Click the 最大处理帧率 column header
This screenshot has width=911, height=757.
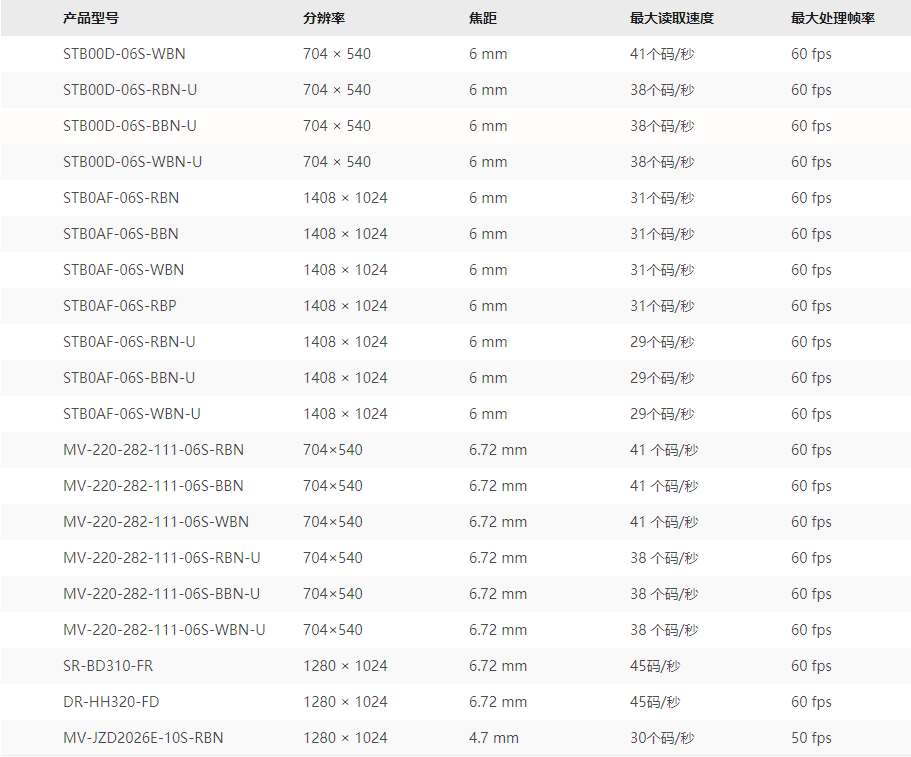pyautogui.click(x=832, y=18)
